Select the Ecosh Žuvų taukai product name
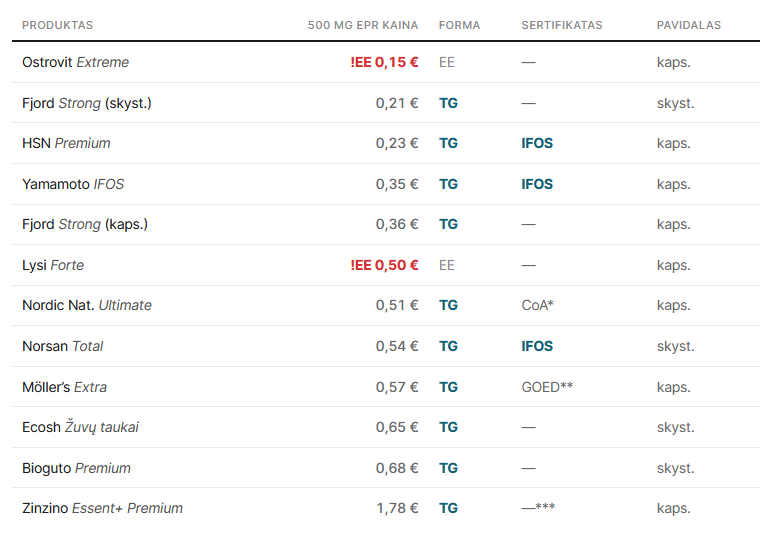 coord(80,427)
